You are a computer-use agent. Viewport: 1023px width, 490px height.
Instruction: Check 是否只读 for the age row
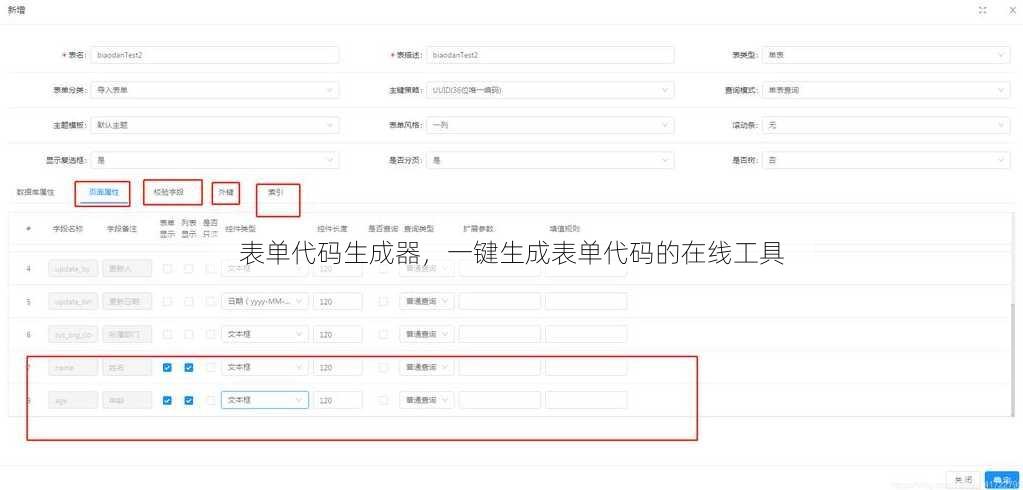(x=210, y=400)
